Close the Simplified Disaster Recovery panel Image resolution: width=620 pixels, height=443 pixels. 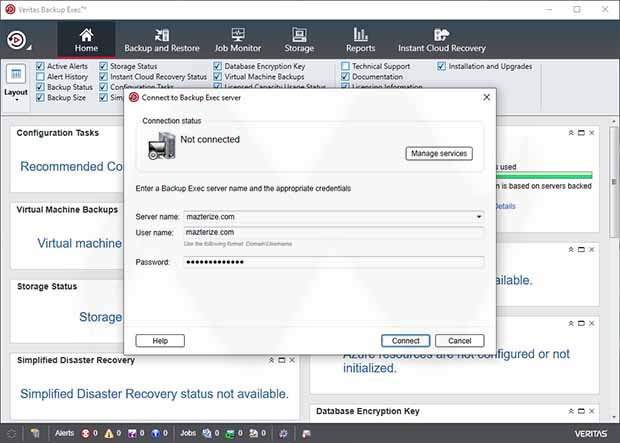coord(292,360)
